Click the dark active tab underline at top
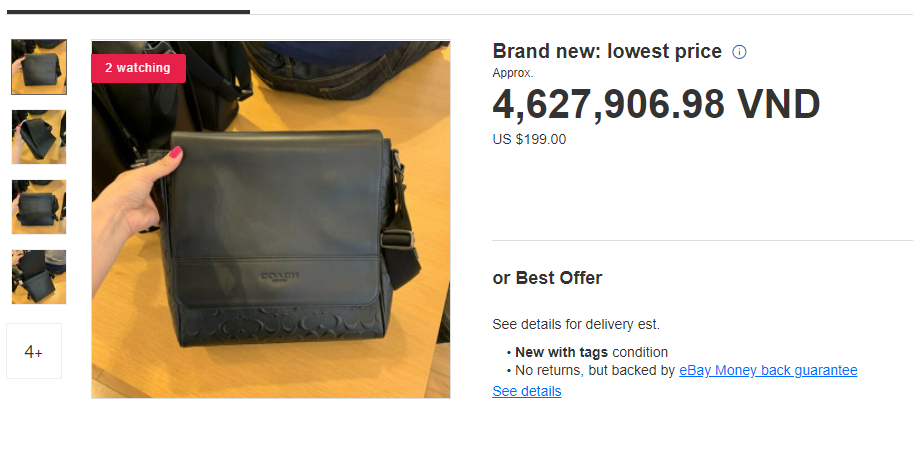This screenshot has width=913, height=450. 128,11
